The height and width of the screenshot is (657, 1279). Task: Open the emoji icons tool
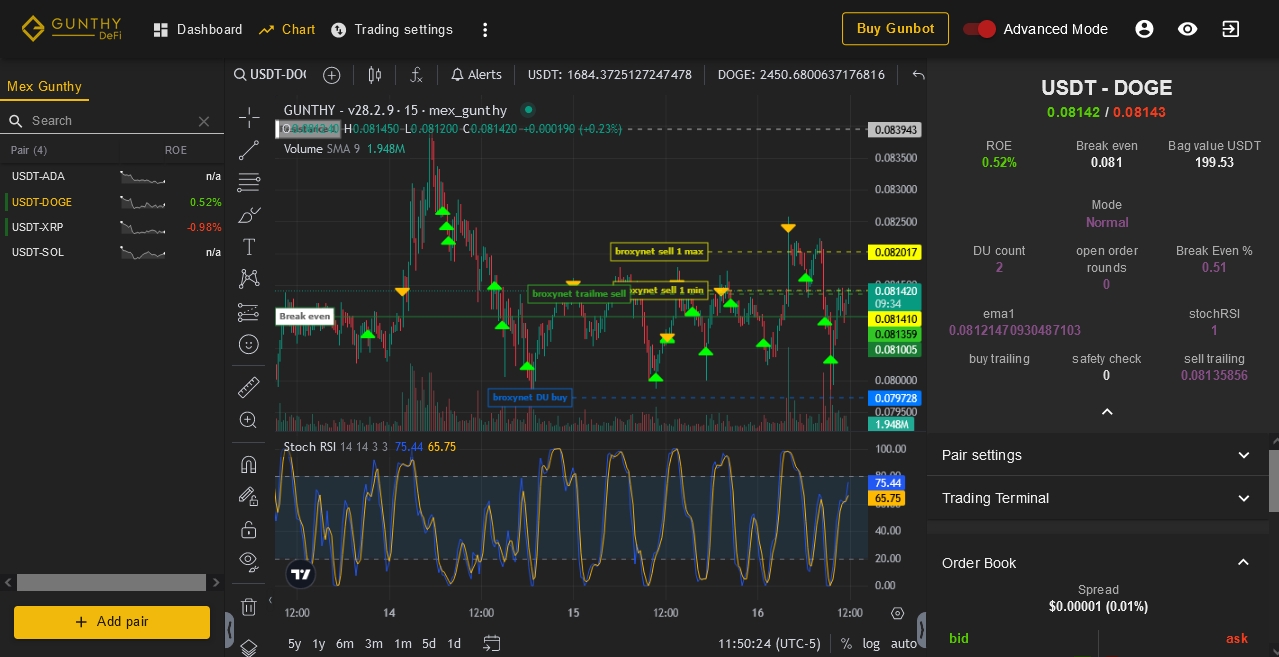[249, 344]
